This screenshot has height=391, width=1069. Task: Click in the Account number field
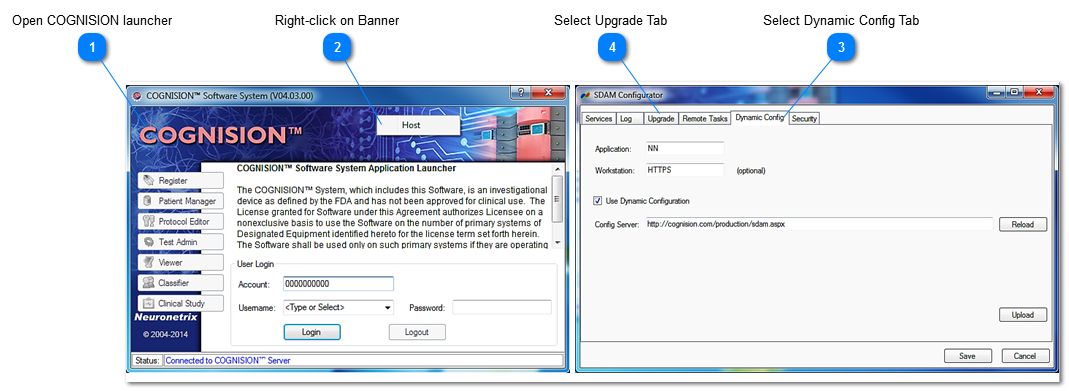tap(338, 284)
